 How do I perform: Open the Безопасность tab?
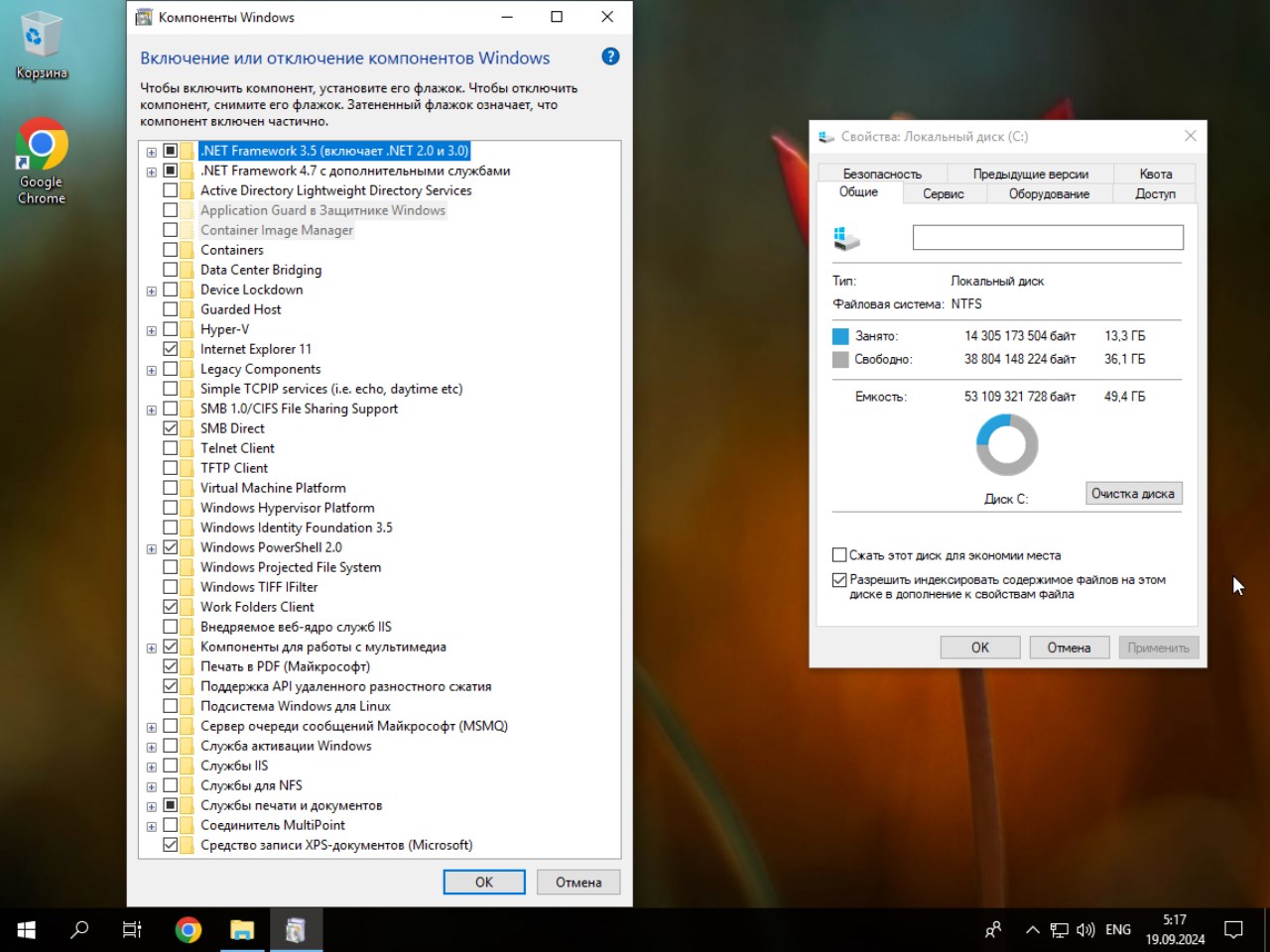click(881, 174)
